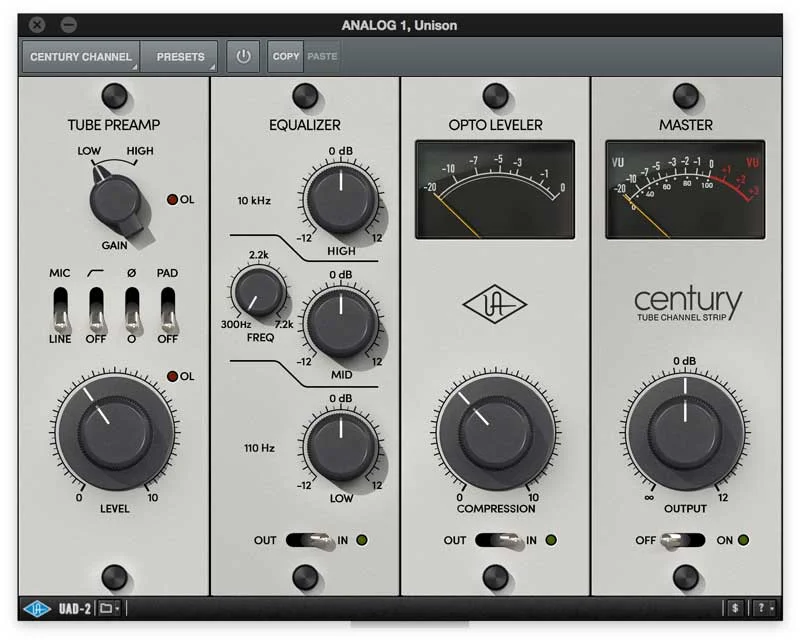Screen dimensions: 800x642
Task: Click the '2.2k' label above FREQ knob
Action: click(x=258, y=255)
